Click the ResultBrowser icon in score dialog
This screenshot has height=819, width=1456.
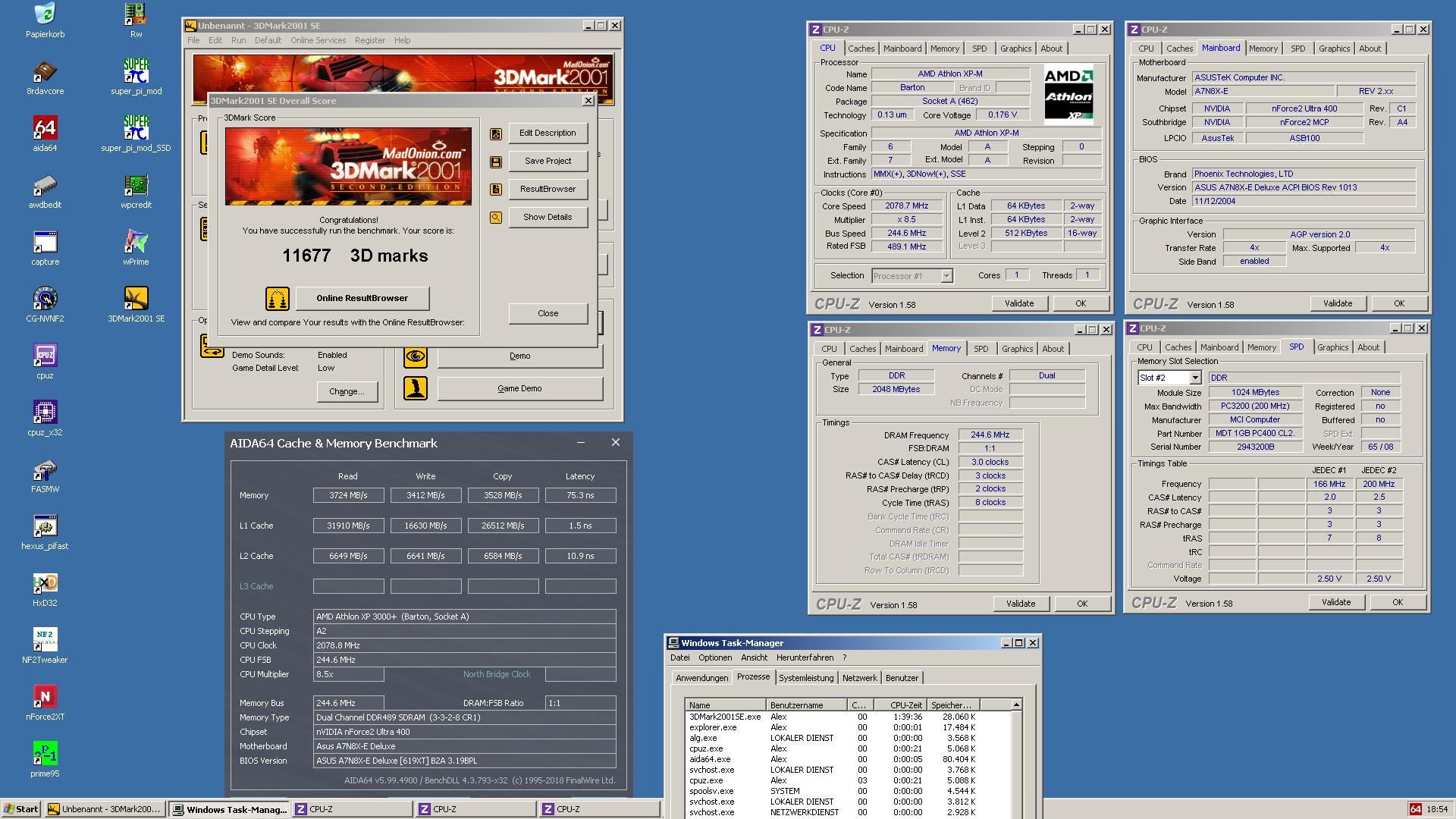(x=496, y=190)
